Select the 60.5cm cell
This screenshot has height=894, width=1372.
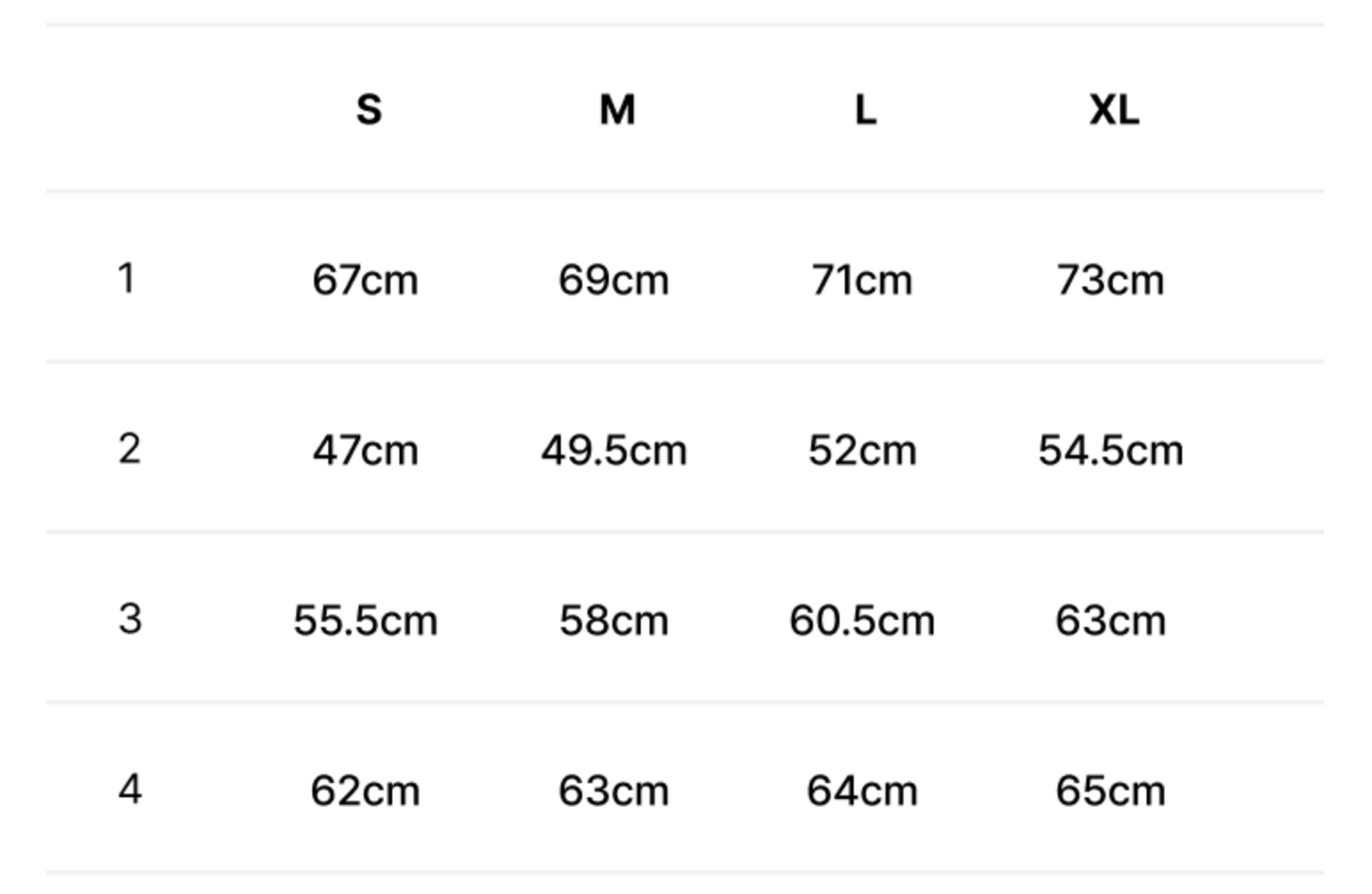tap(862, 621)
